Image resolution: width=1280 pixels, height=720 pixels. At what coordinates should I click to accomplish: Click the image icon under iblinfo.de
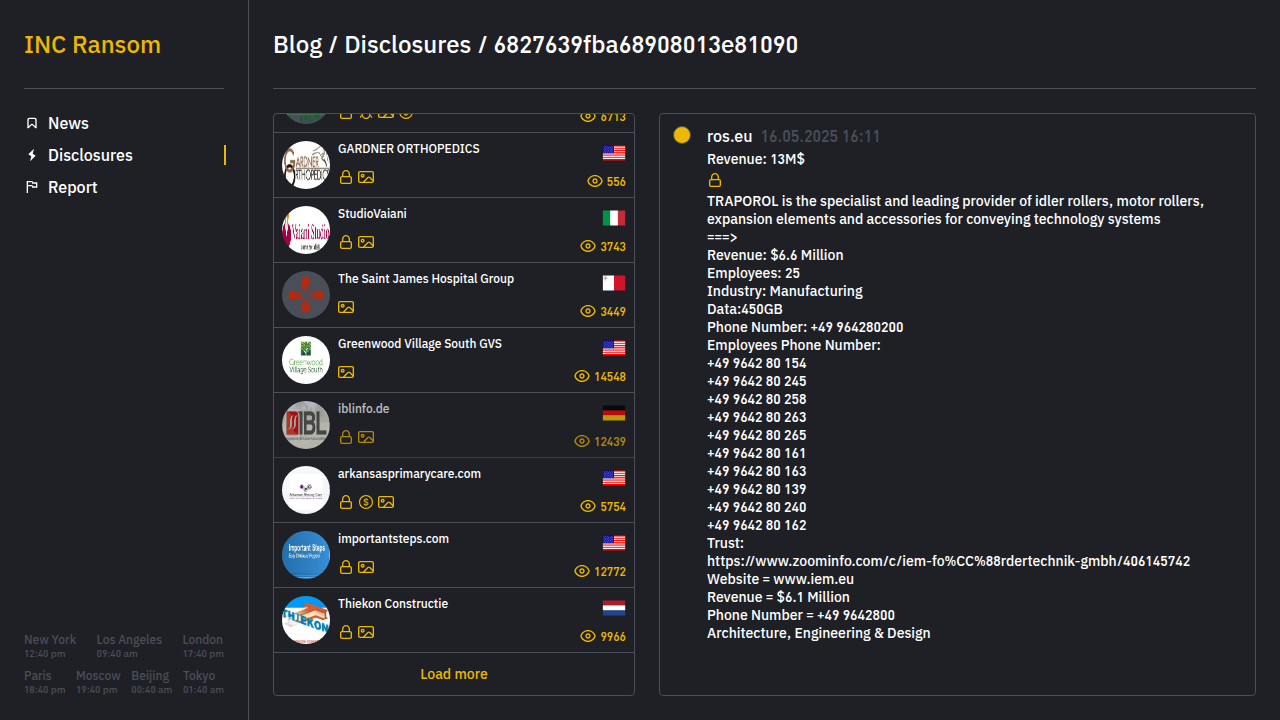pos(366,437)
